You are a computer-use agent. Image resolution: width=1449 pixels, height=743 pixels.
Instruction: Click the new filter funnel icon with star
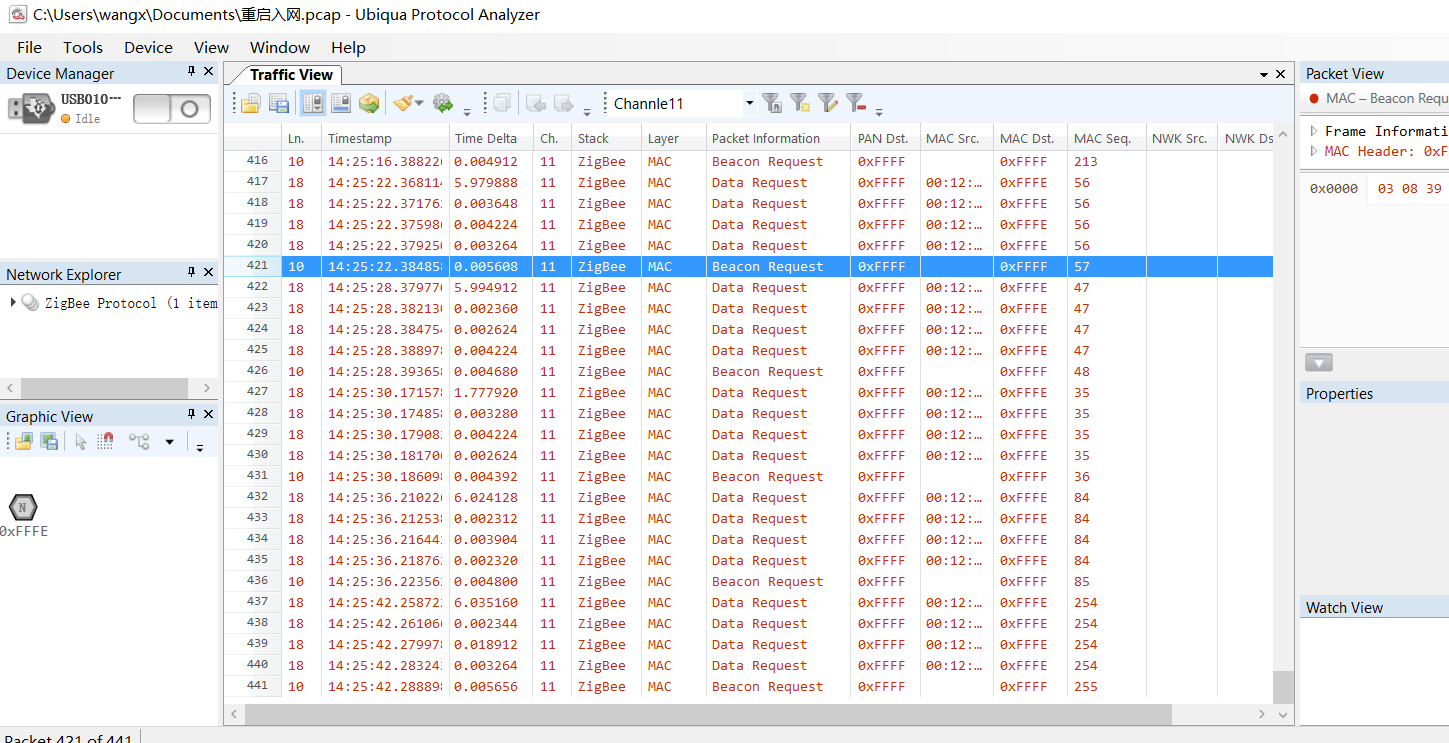pyautogui.click(x=799, y=103)
